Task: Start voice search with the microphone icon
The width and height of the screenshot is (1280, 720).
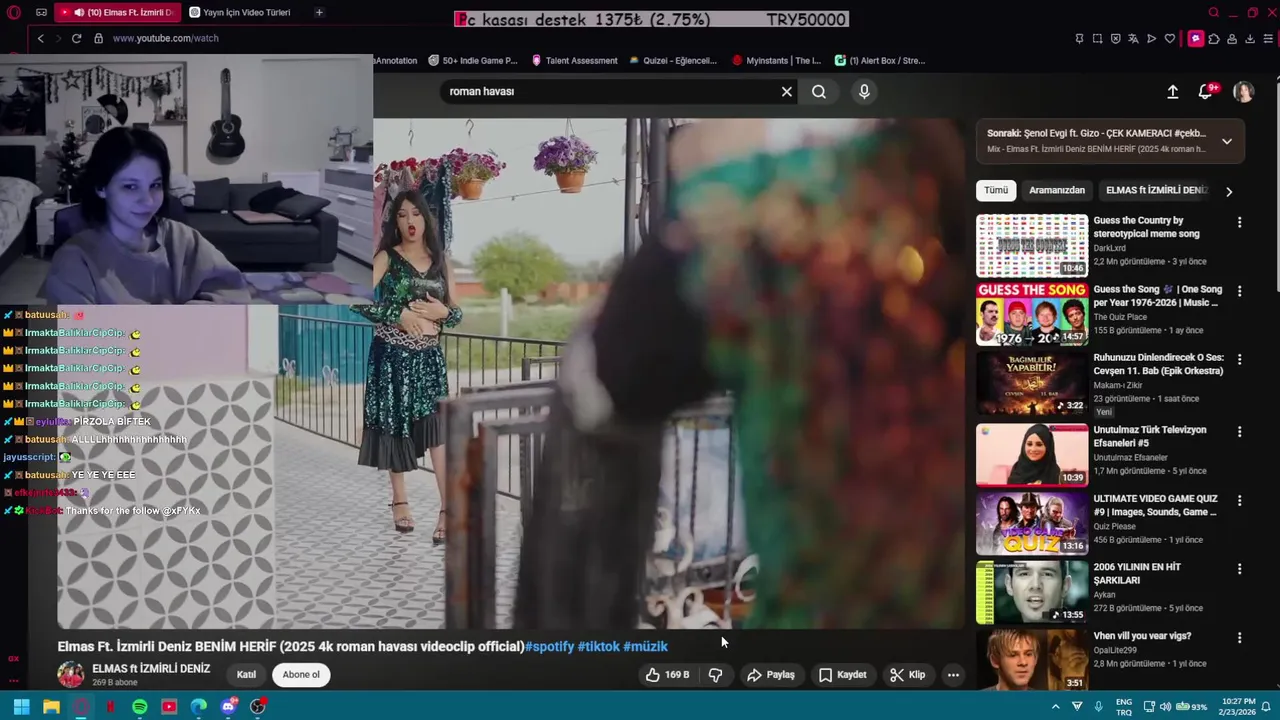Action: pyautogui.click(x=864, y=91)
